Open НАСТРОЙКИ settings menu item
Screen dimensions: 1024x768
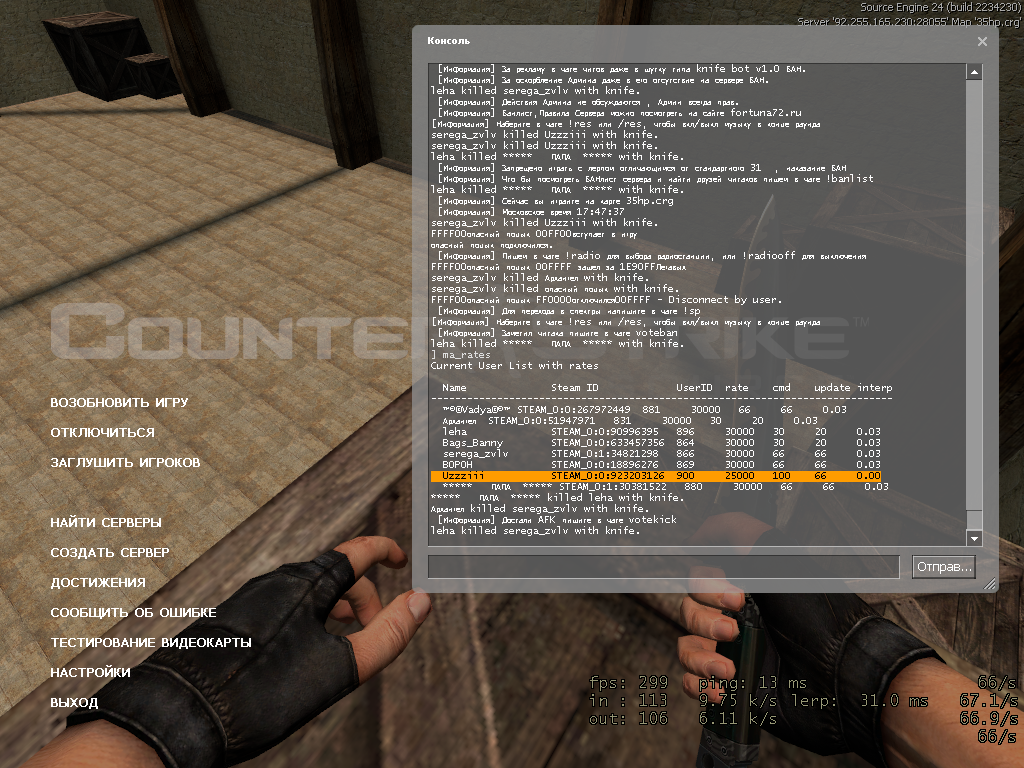point(90,673)
